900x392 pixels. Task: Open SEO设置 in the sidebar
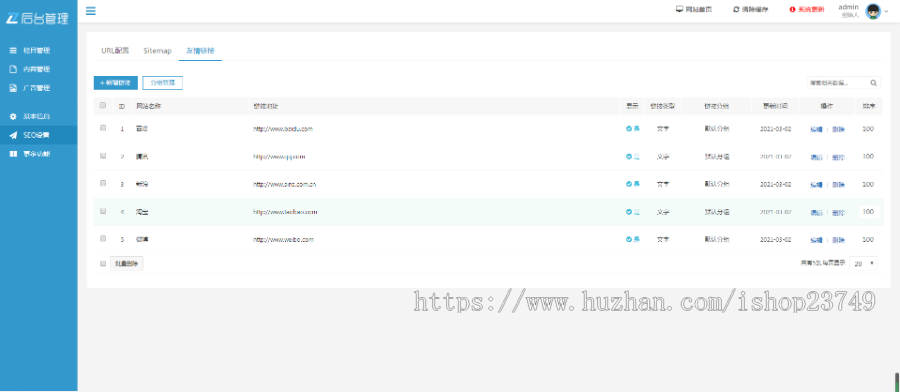pos(38,135)
